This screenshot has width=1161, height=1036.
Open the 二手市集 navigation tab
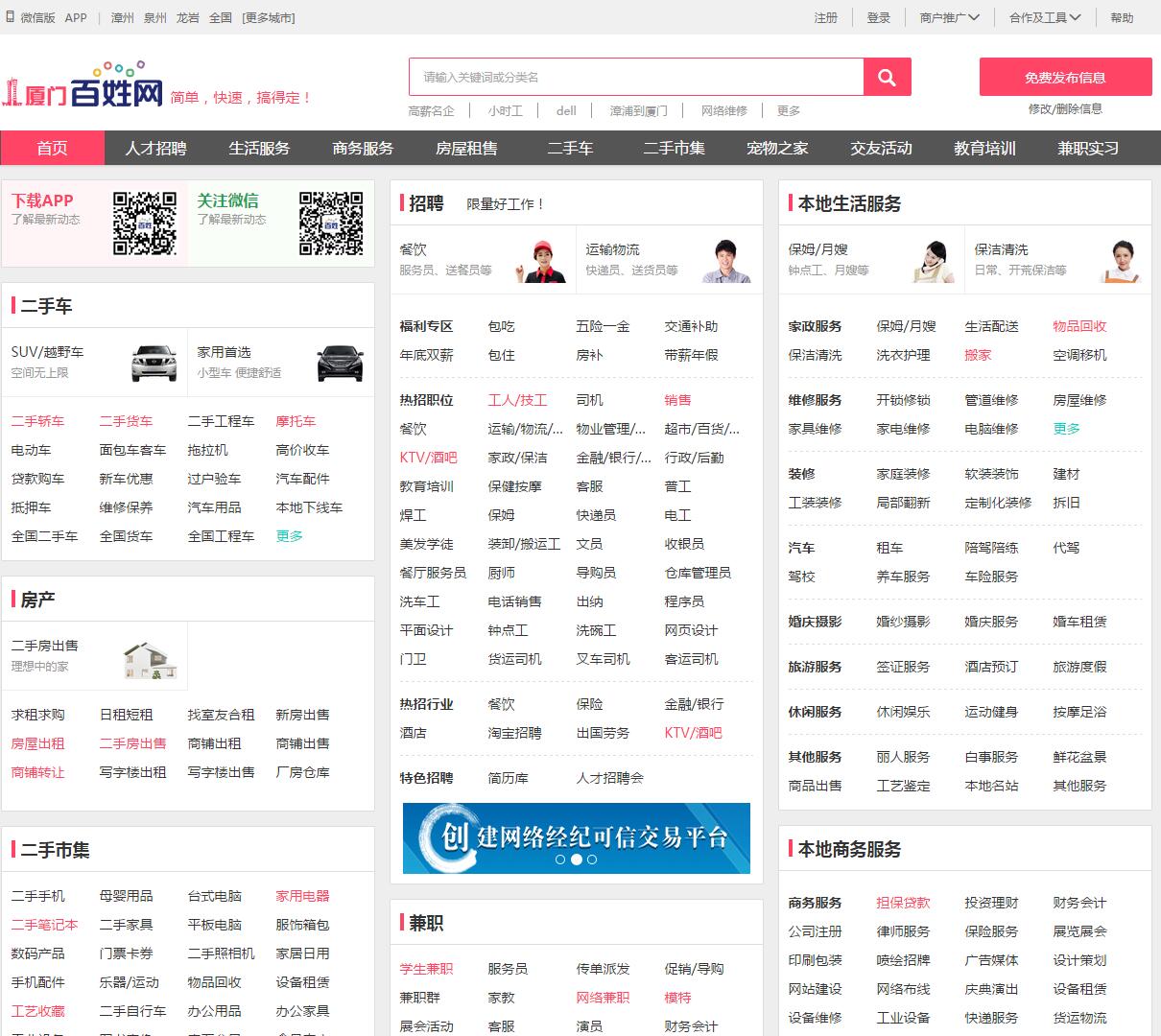674,148
